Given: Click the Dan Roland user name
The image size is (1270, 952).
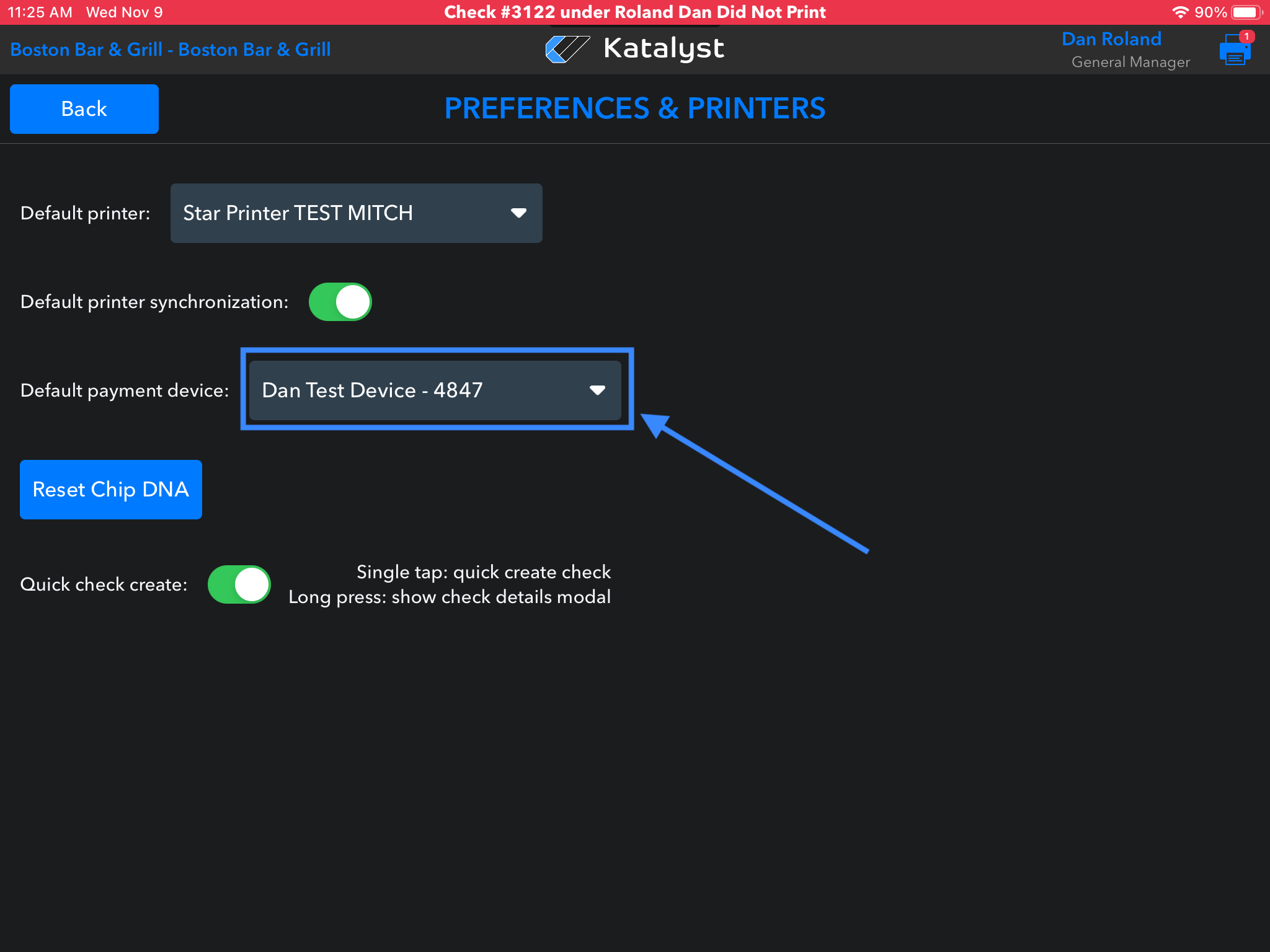Looking at the screenshot, I should (1111, 39).
